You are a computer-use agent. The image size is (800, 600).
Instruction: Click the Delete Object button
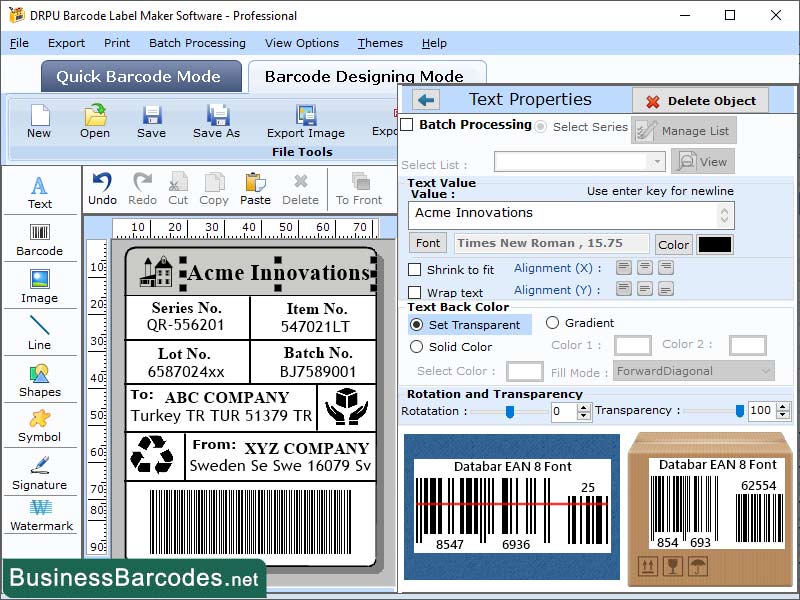[x=700, y=100]
